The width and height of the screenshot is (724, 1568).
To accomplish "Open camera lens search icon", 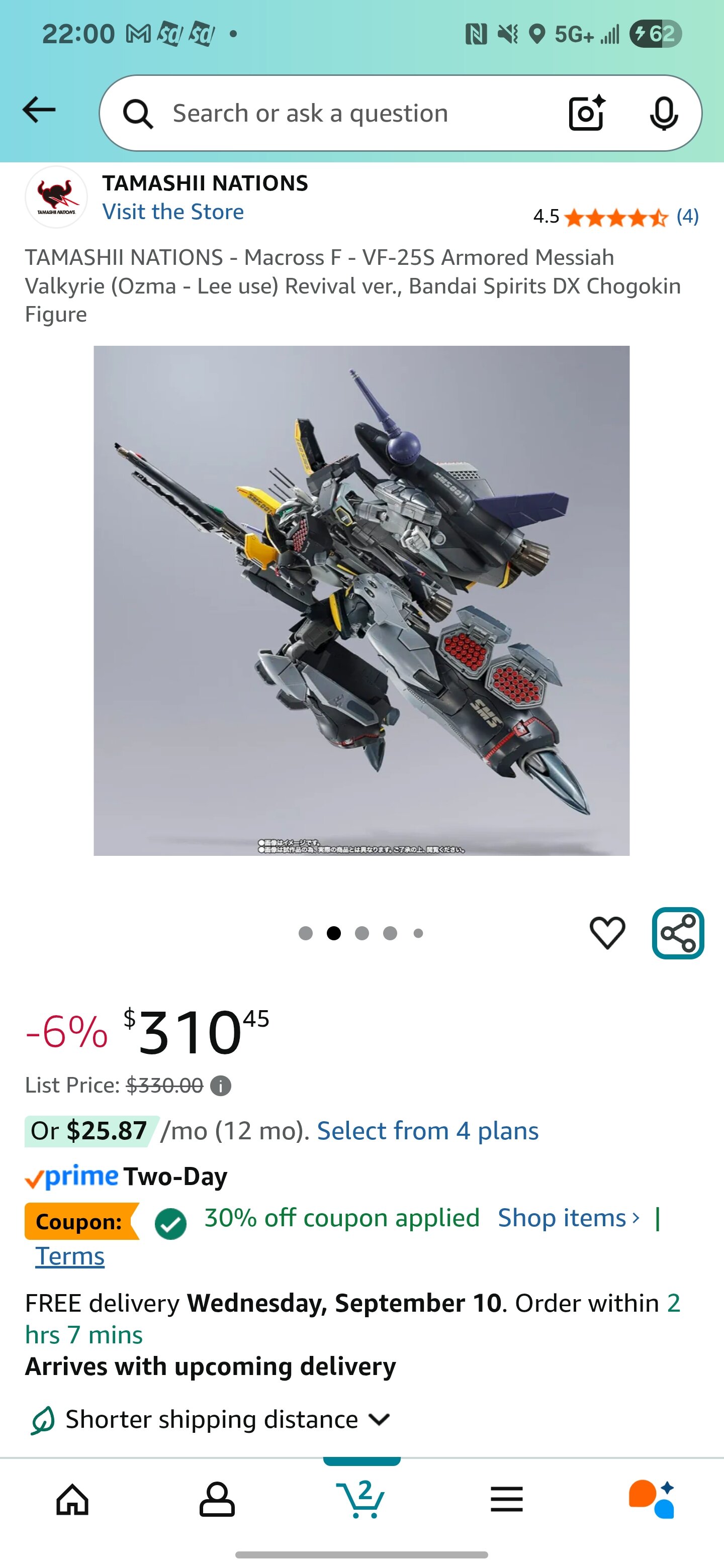I will tap(586, 113).
